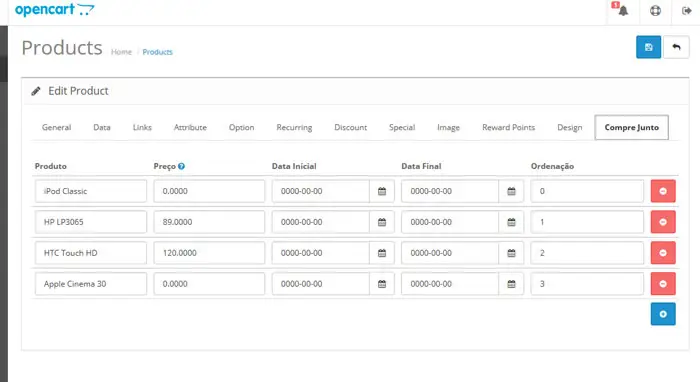
Task: Click the Preço help question-mark icon
Action: point(181,166)
